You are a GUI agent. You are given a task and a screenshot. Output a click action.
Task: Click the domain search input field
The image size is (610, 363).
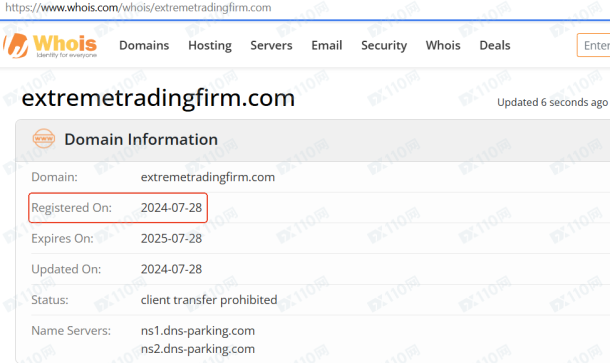pos(594,46)
